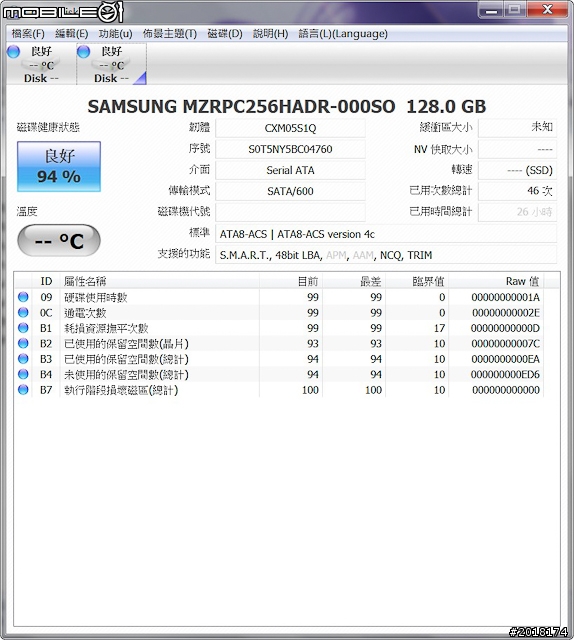This screenshot has height=640, width=574.
Task: Click the NV 快取大小 value field
Action: pos(517,149)
